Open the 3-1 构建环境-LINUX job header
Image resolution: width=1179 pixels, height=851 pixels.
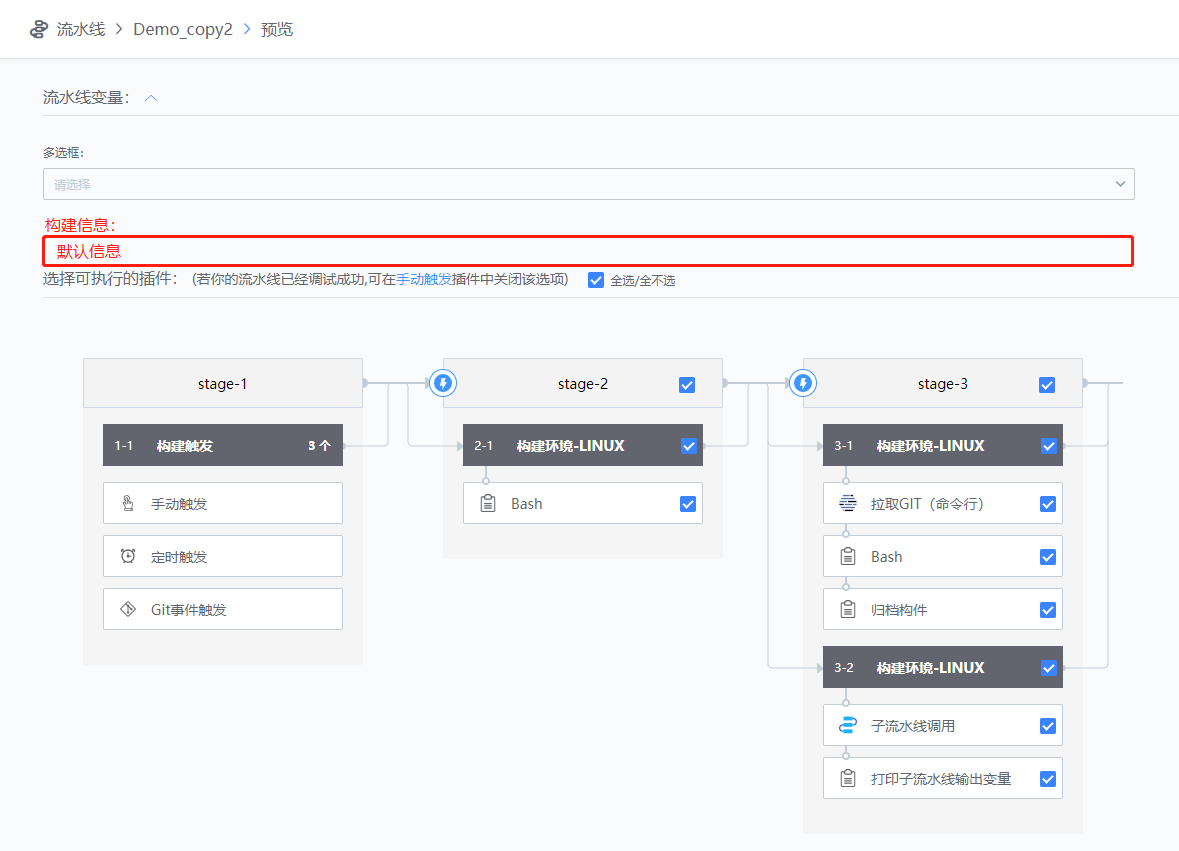pyautogui.click(x=943, y=445)
